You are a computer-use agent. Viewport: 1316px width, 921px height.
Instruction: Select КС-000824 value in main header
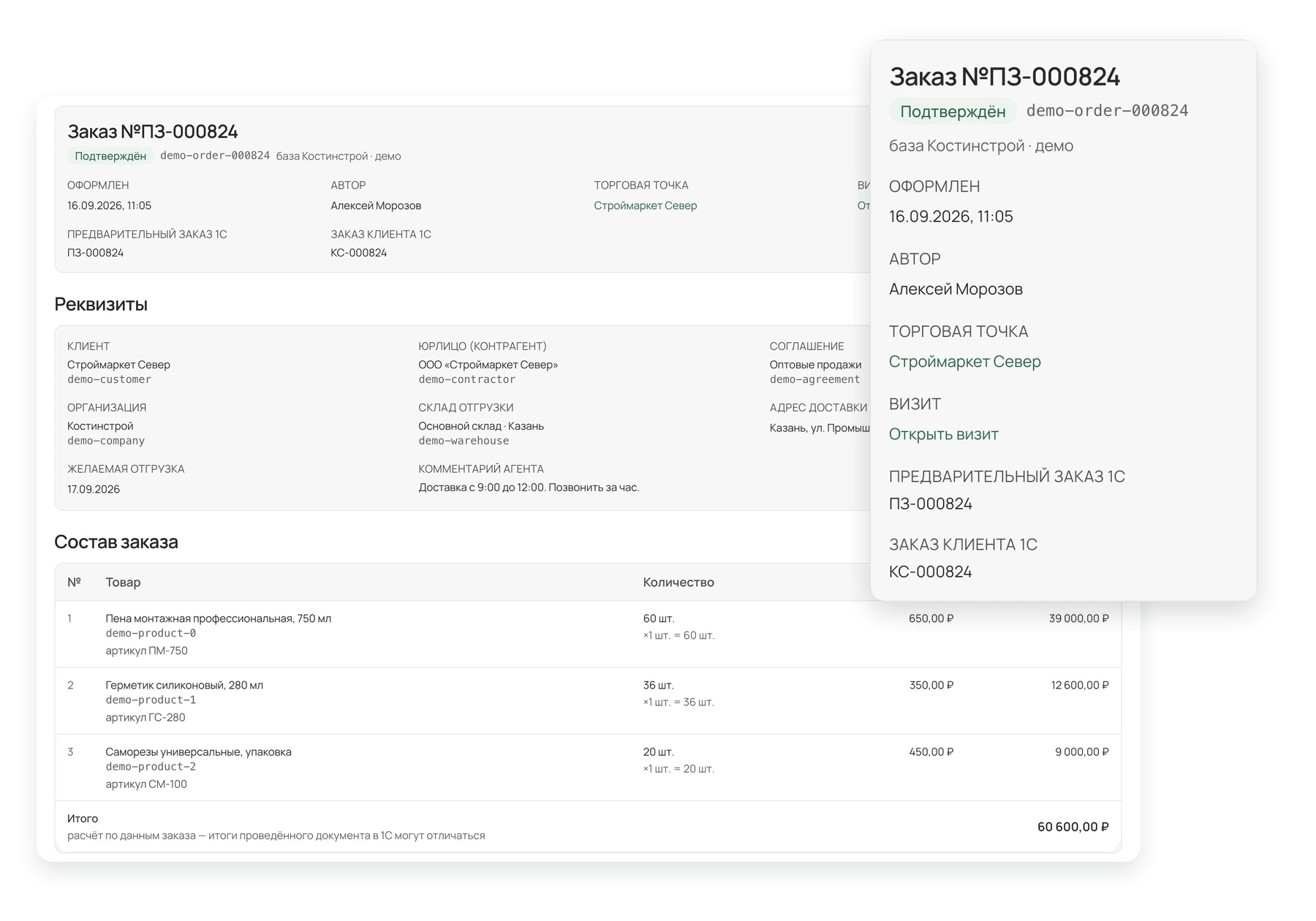point(358,253)
